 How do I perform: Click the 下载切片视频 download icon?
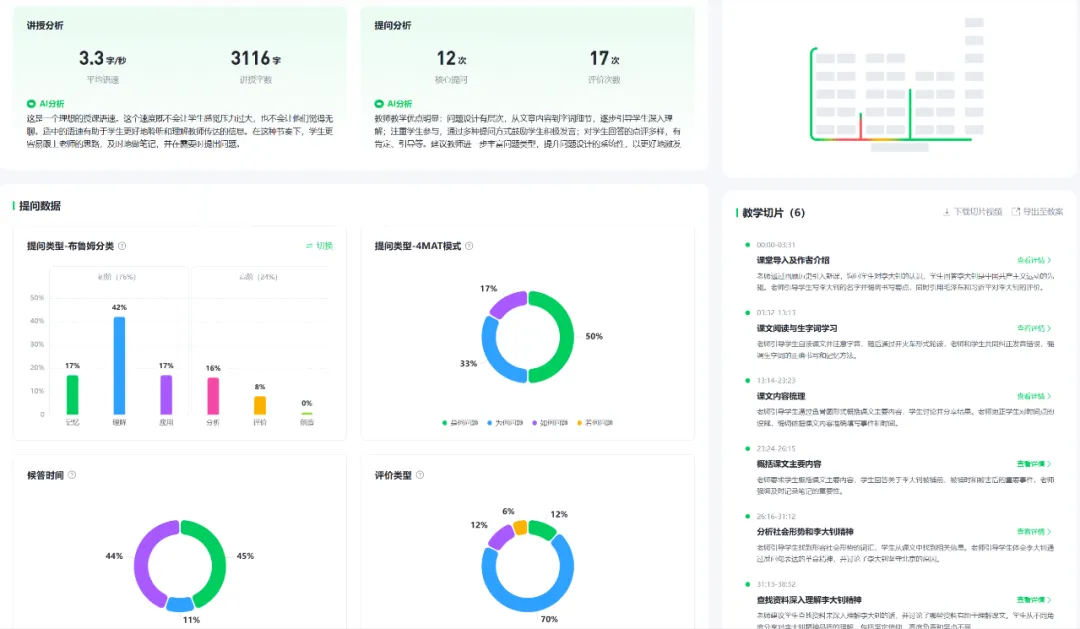[947, 212]
